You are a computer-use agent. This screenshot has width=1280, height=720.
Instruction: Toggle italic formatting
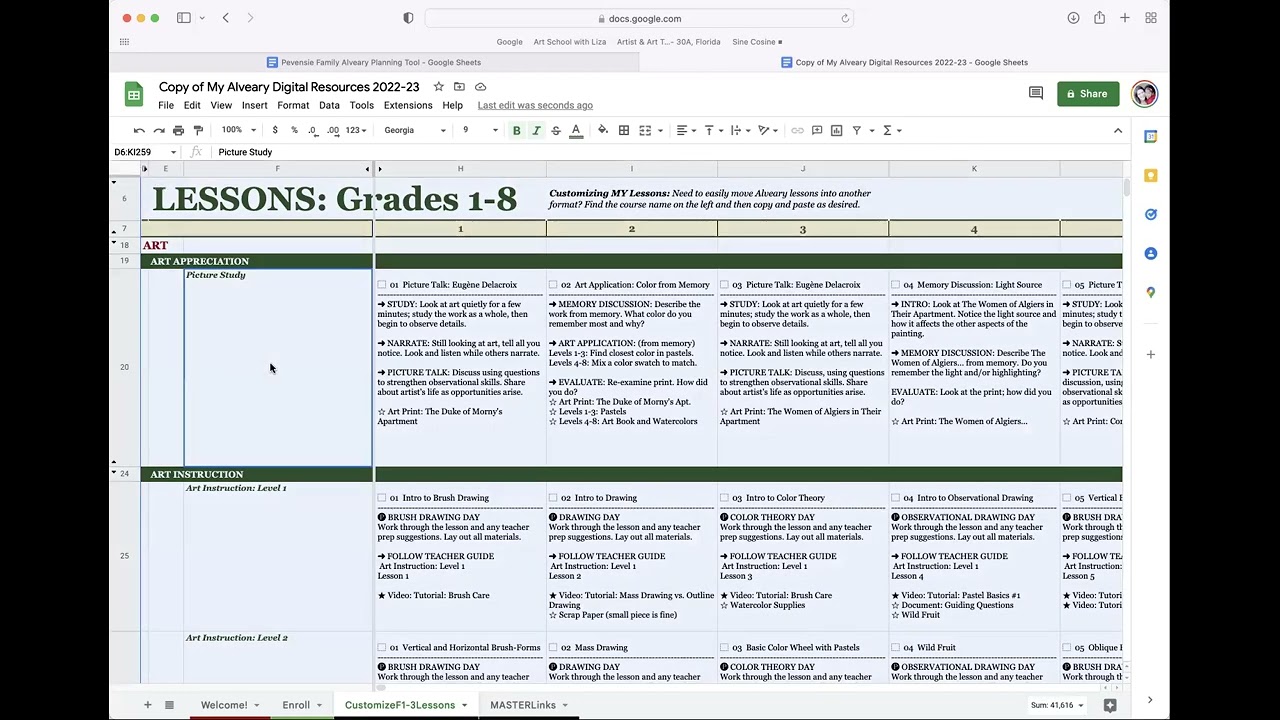coord(536,130)
